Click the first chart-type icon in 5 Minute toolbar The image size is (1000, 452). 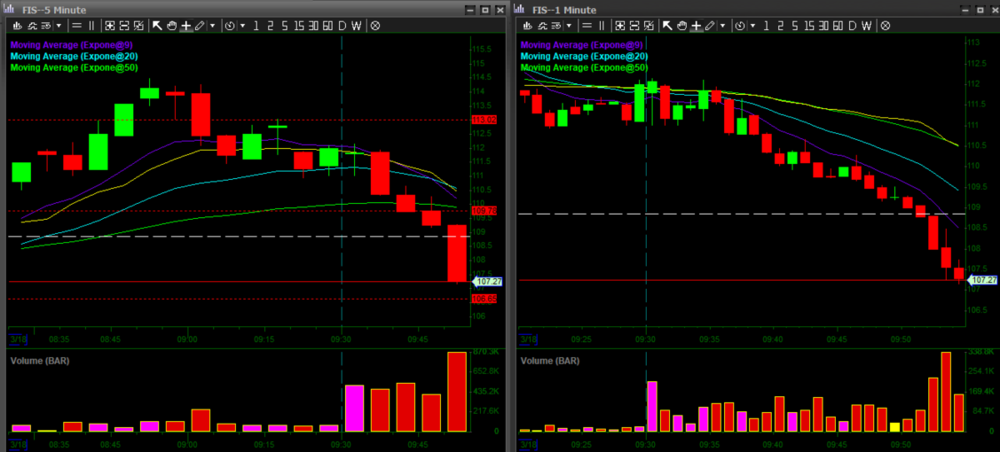tap(17, 25)
